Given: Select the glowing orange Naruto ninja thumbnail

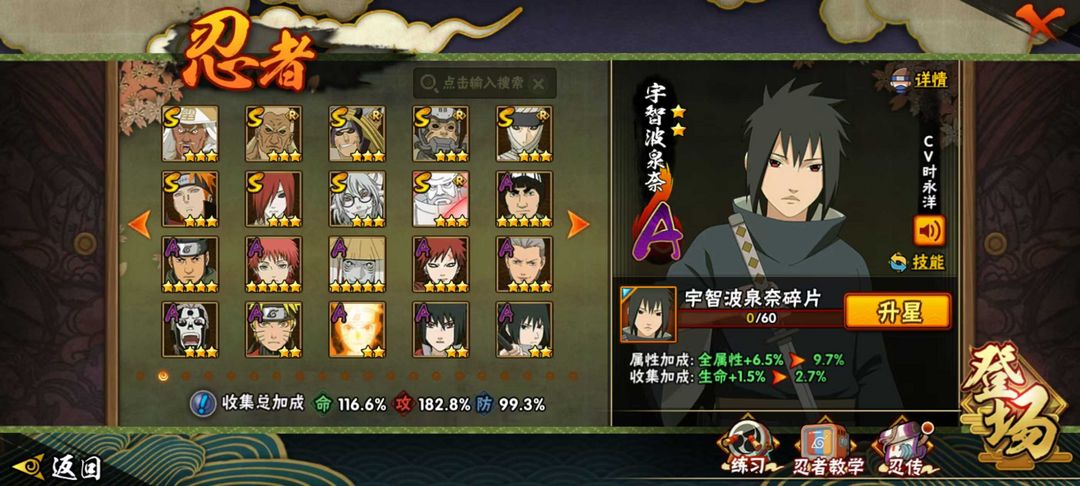Looking at the screenshot, I should pos(357,329).
